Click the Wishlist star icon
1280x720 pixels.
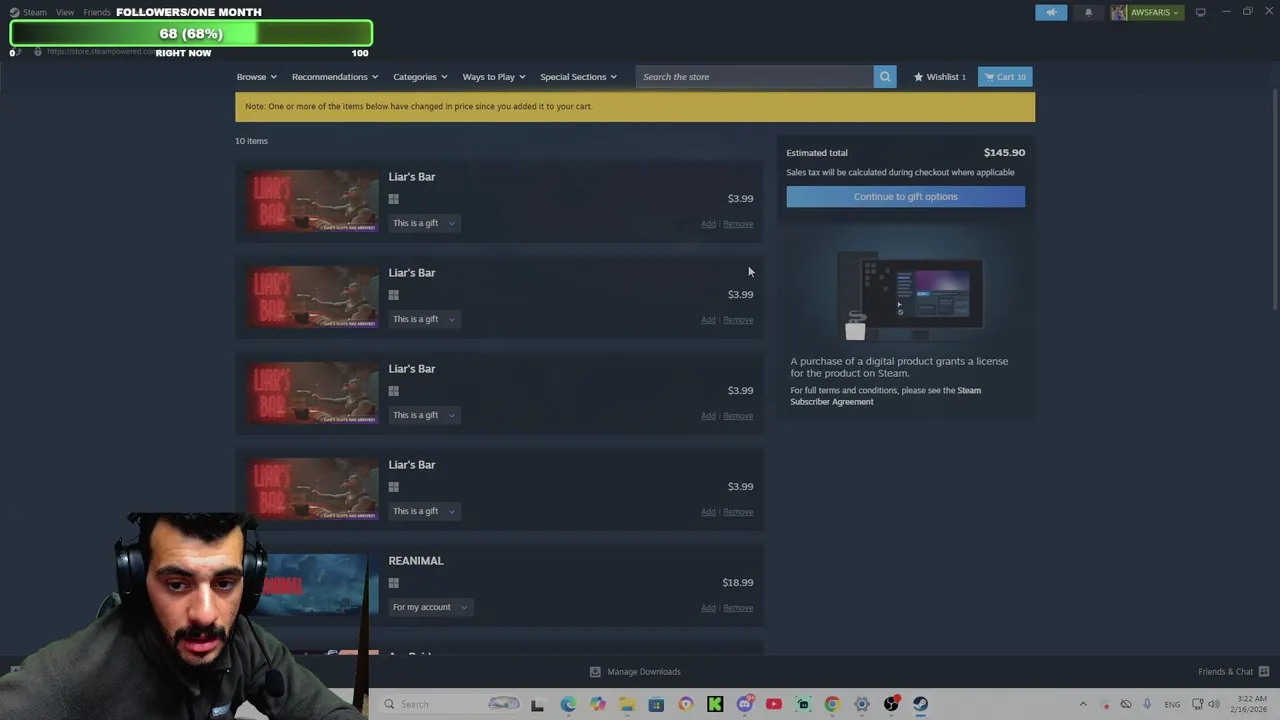point(918,77)
